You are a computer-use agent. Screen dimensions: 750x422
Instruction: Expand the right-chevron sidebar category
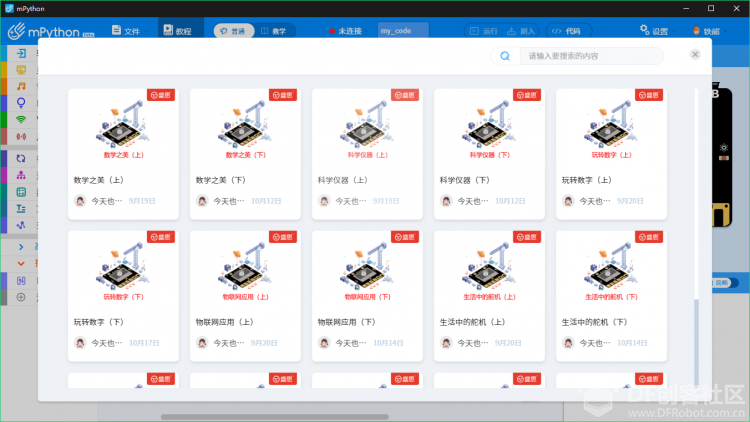[x=21, y=247]
